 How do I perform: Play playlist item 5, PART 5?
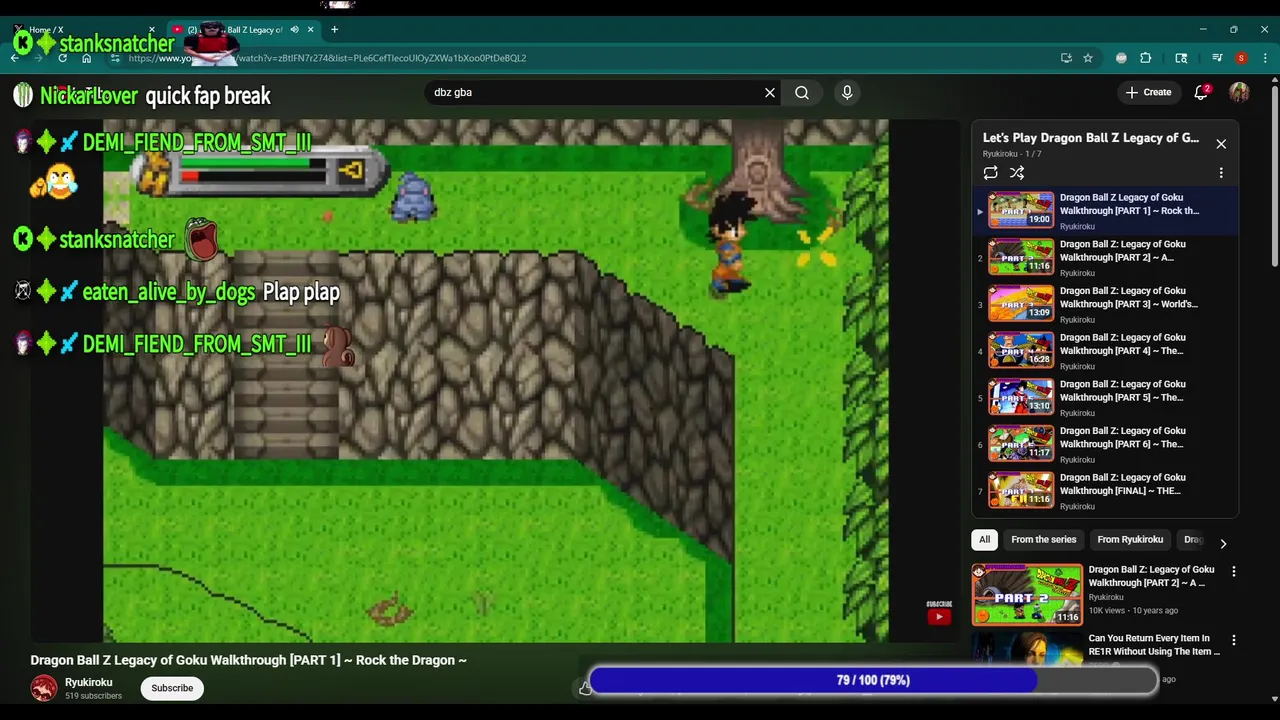coord(1106,397)
